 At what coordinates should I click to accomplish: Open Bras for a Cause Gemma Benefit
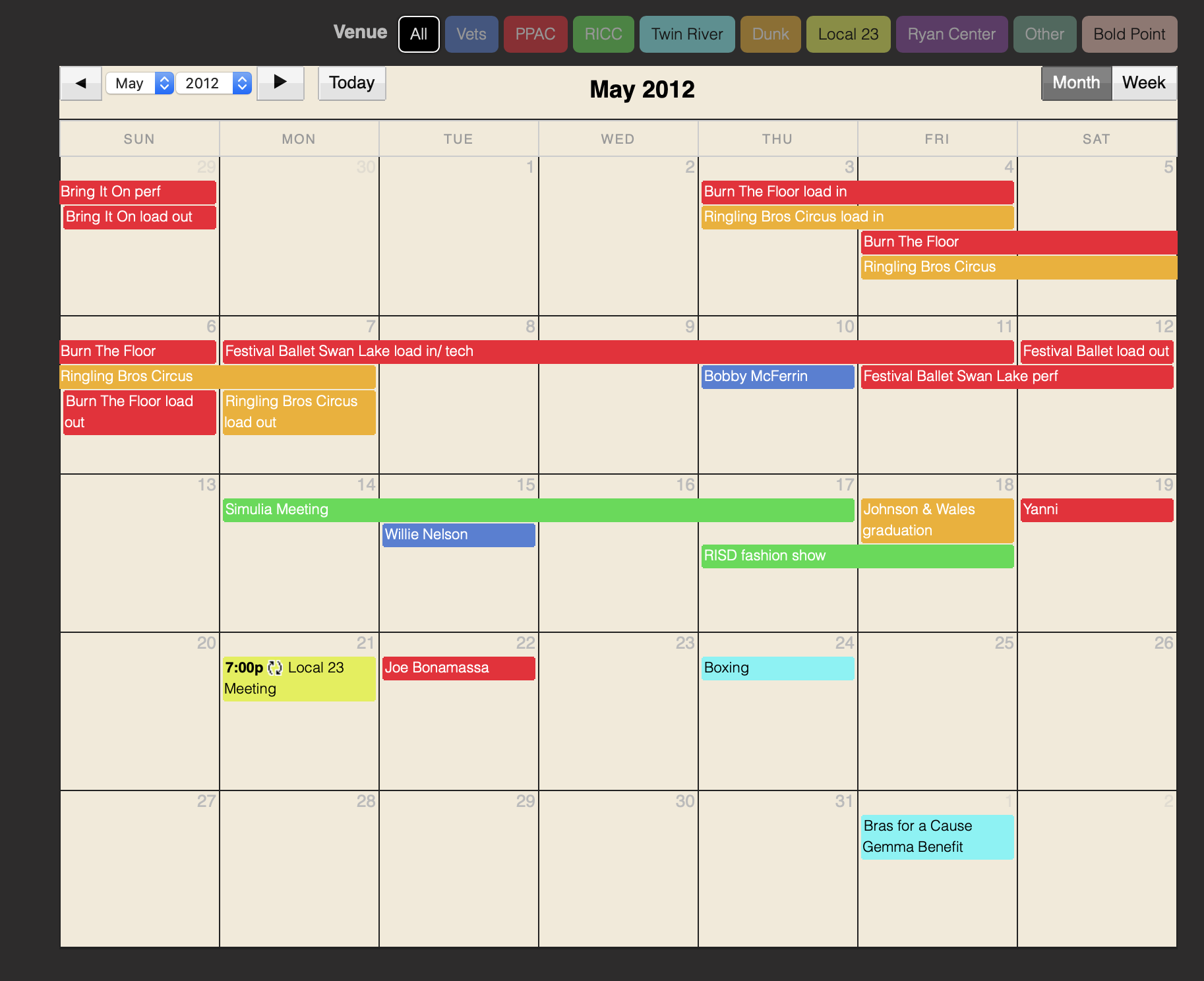coord(936,837)
